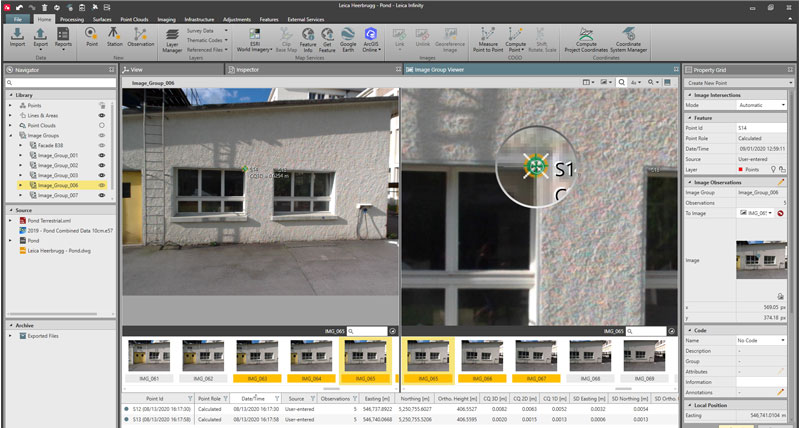Create a new Station
800x428 pixels.
(x=115, y=38)
